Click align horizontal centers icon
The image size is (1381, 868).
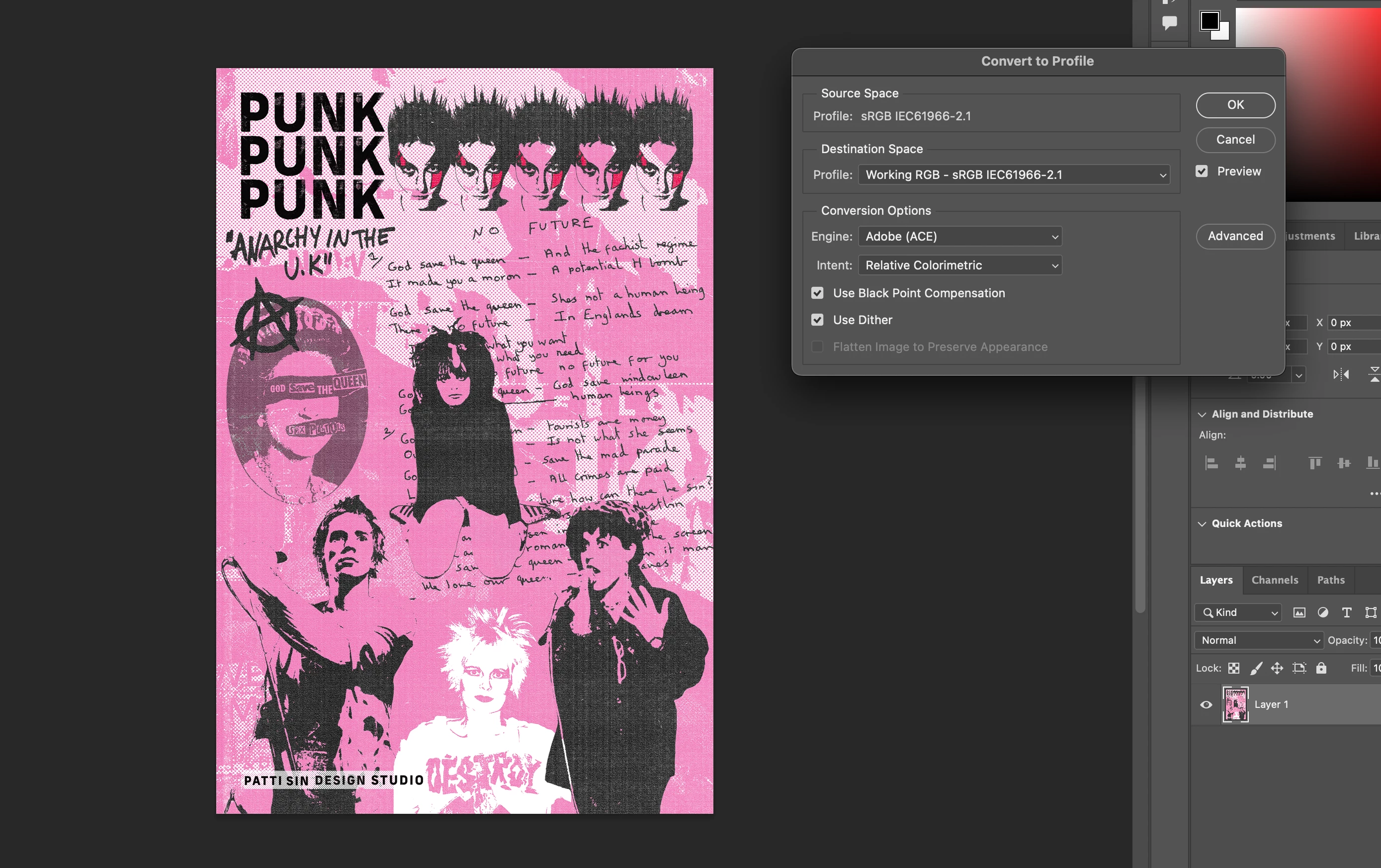[x=1240, y=463]
